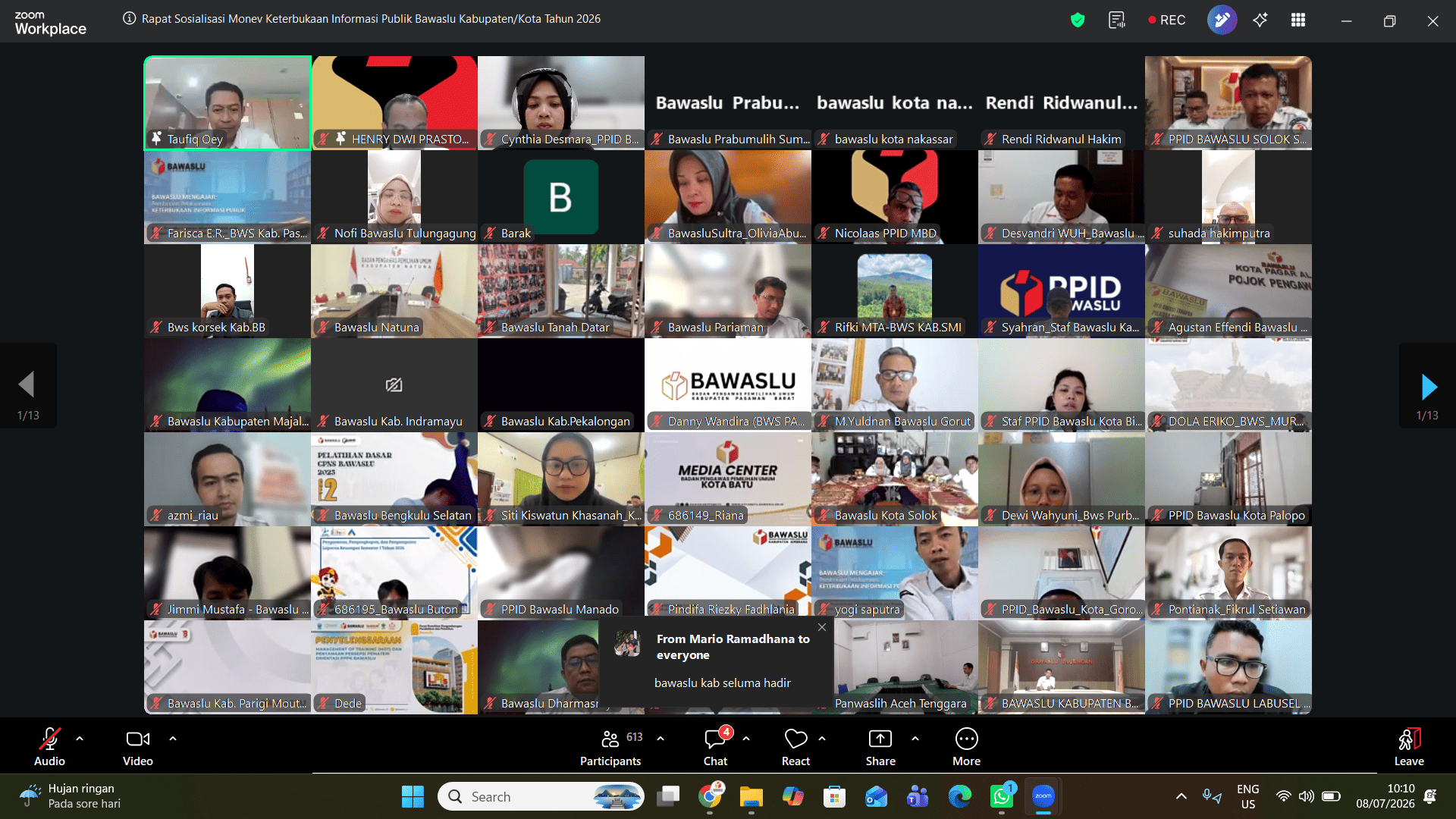The width and height of the screenshot is (1456, 819).
Task: Select the 686149_Riana Media Center tile
Action: tap(728, 479)
